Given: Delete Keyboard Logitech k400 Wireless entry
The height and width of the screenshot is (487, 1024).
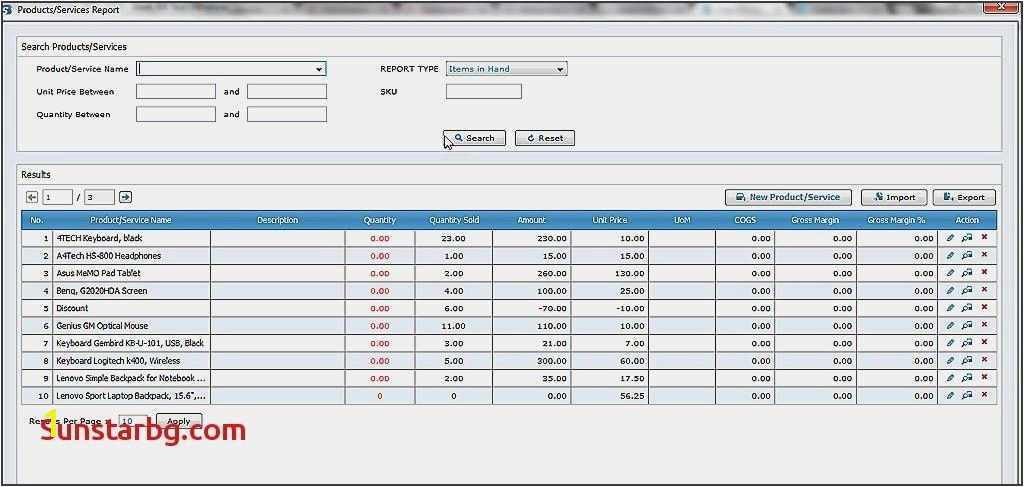Looking at the screenshot, I should (984, 360).
